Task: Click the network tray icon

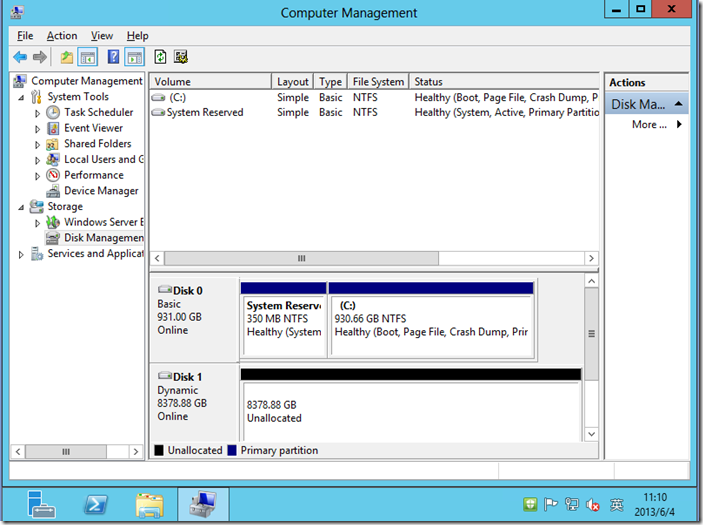Action: (x=572, y=505)
